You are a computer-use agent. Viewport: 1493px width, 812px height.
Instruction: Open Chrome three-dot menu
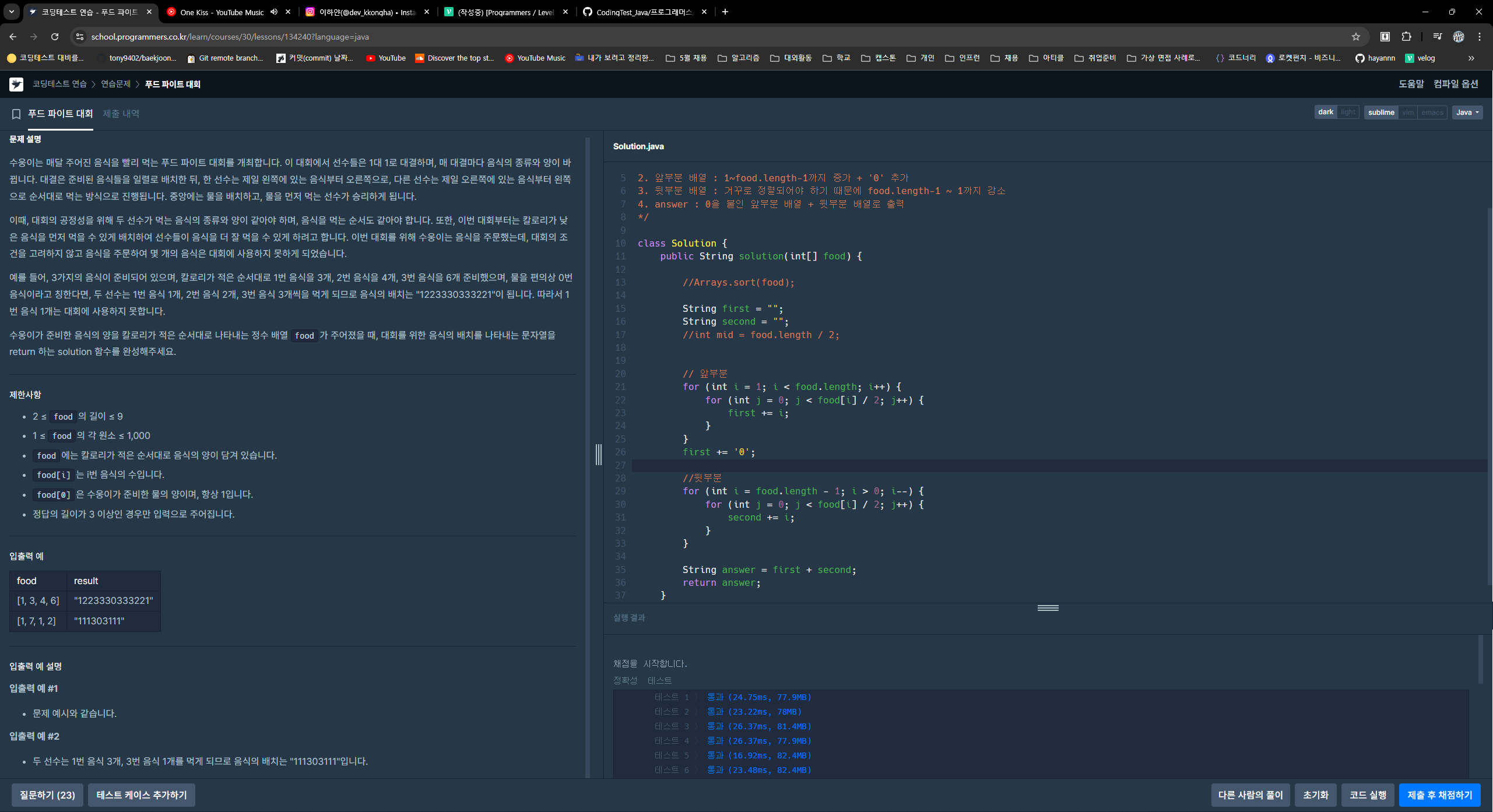[x=1480, y=37]
